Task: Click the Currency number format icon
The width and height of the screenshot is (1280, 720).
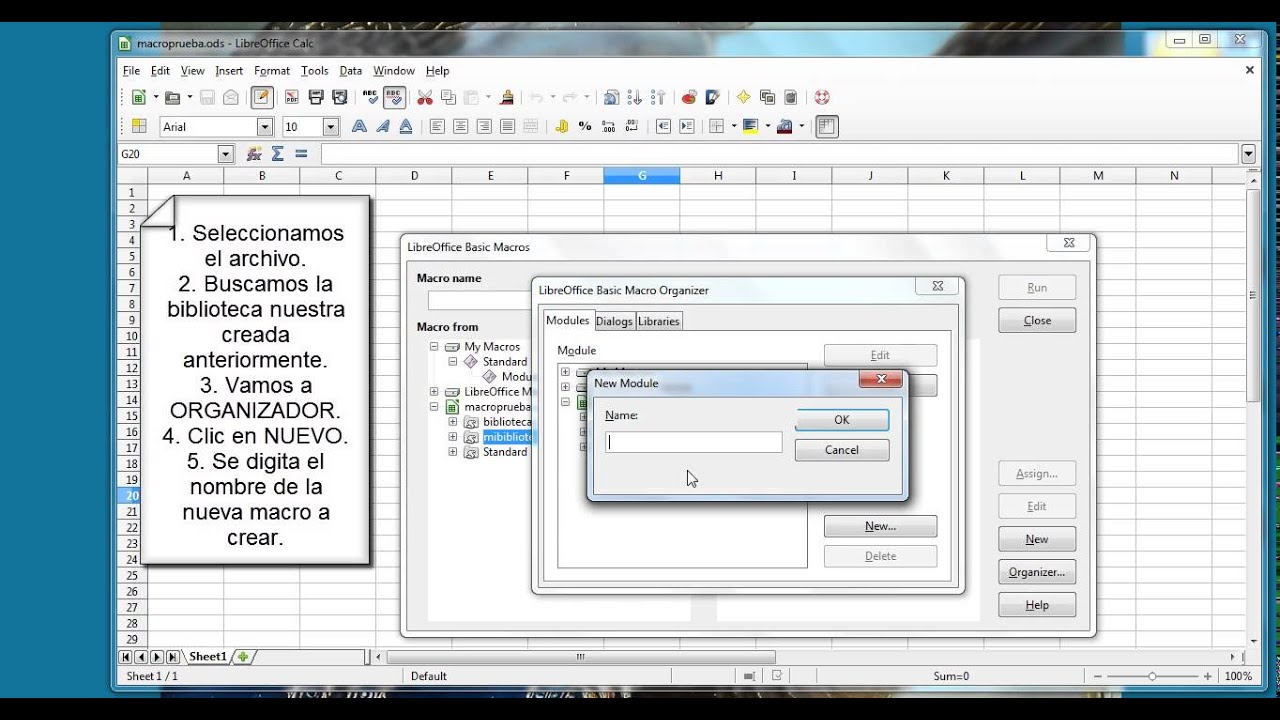Action: pos(562,126)
